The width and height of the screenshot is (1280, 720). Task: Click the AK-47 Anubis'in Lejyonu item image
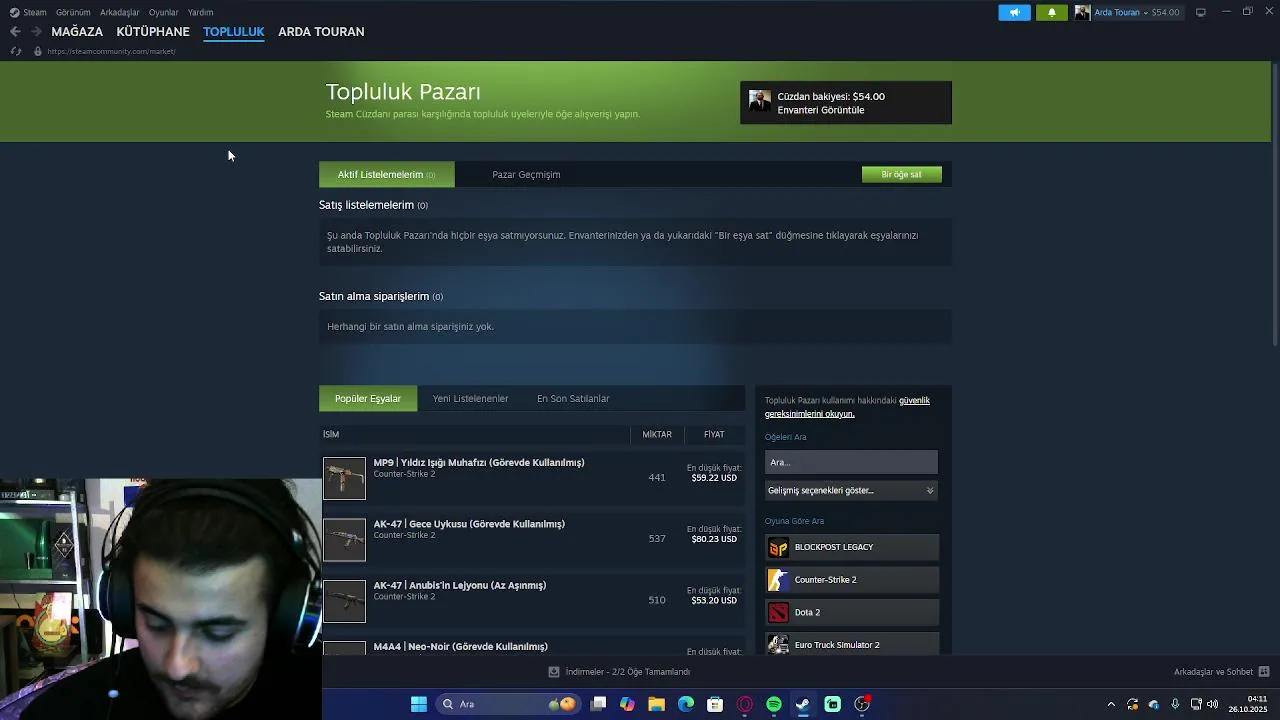344,600
